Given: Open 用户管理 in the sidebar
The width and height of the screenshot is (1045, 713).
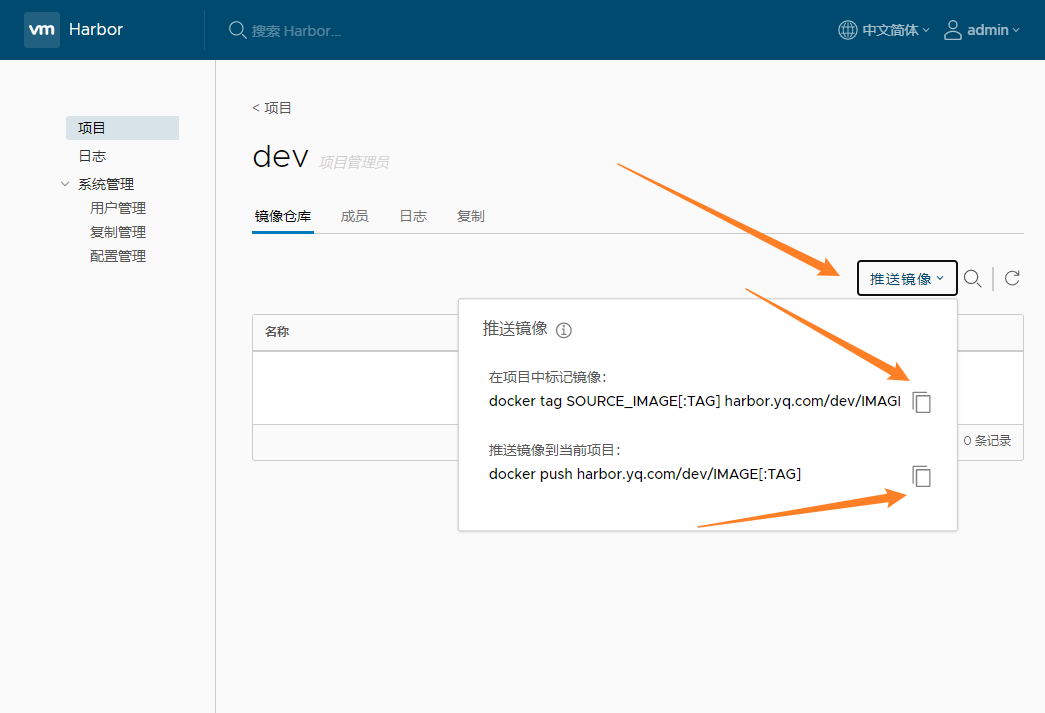Looking at the screenshot, I should 118,208.
